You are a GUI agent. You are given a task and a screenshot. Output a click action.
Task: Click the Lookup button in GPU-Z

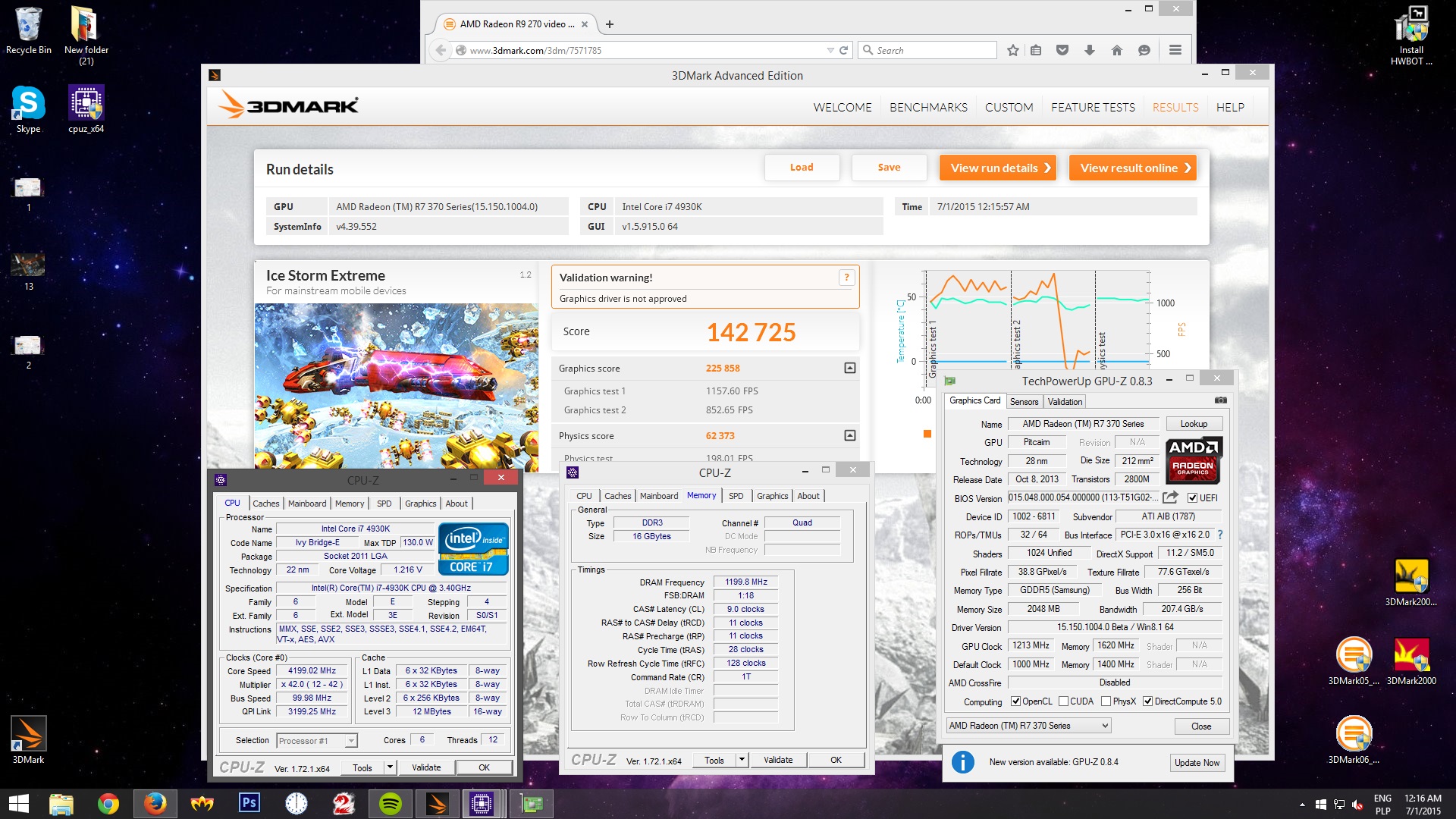pos(1194,424)
